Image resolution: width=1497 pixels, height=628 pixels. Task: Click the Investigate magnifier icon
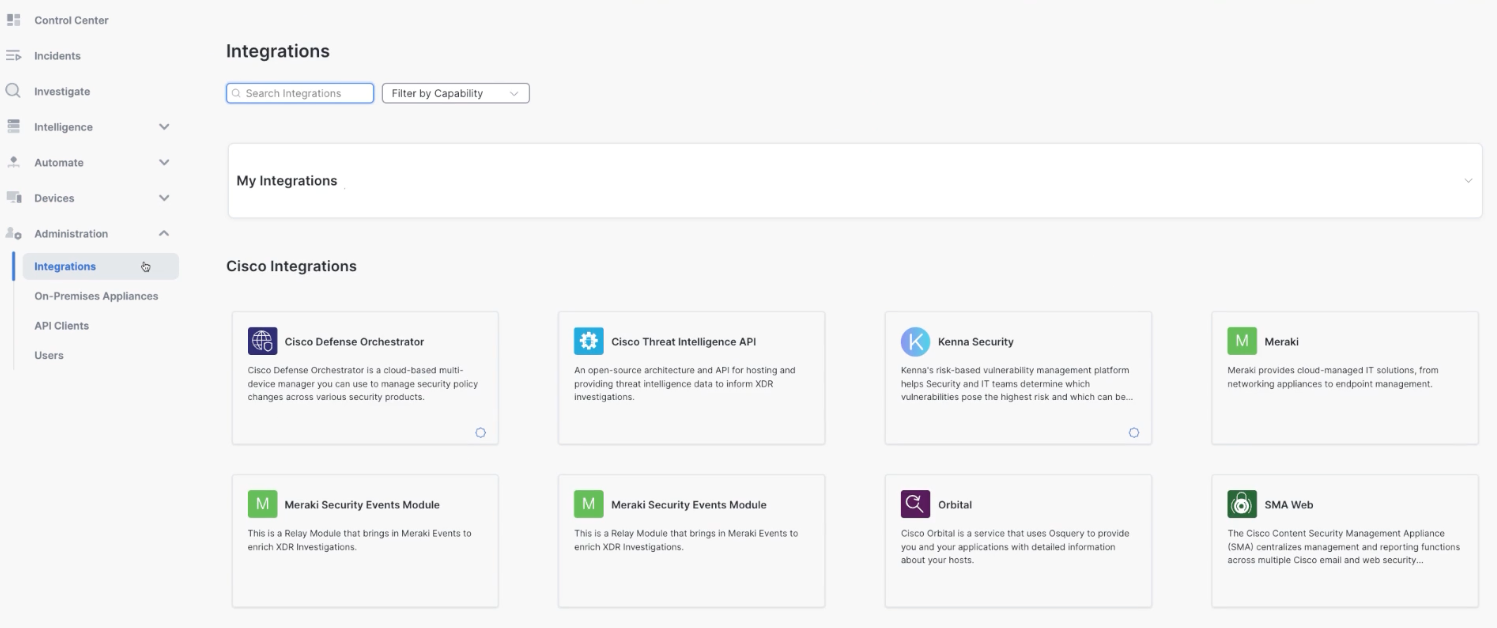pos(14,91)
